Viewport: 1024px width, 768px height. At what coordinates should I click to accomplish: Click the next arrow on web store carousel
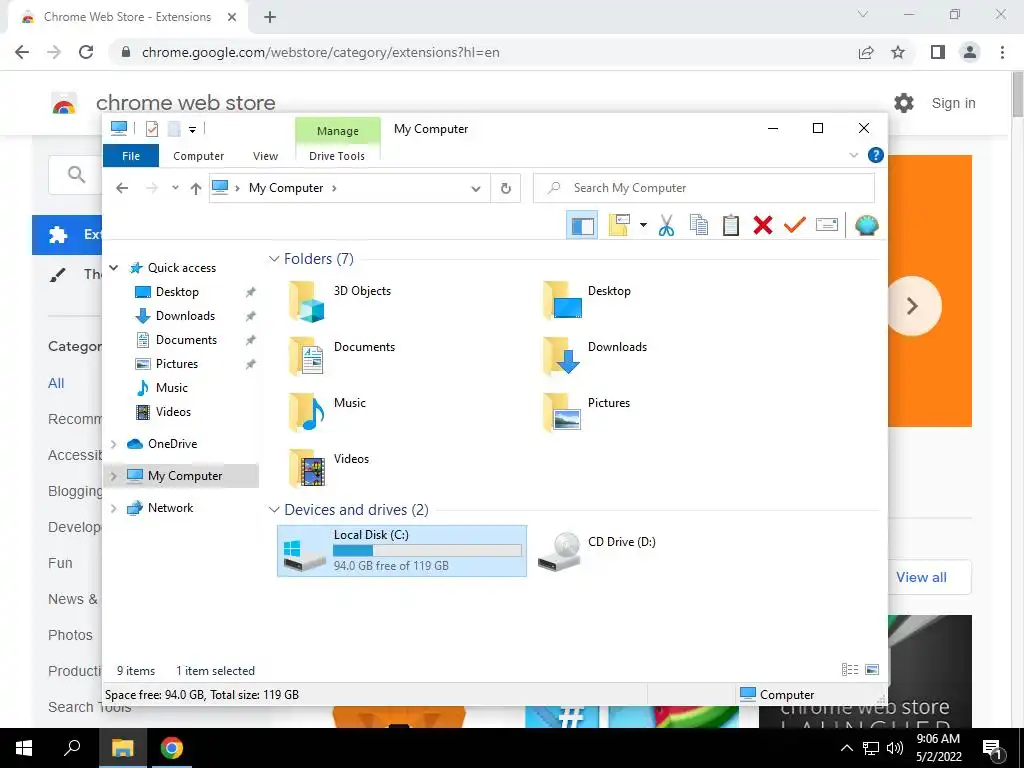pyautogui.click(x=912, y=306)
